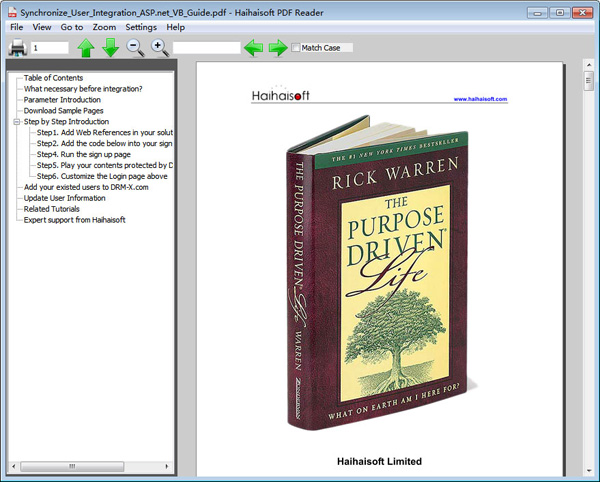Click document vertical scrollbar thumb
This screenshot has width=600, height=482.
(589, 80)
